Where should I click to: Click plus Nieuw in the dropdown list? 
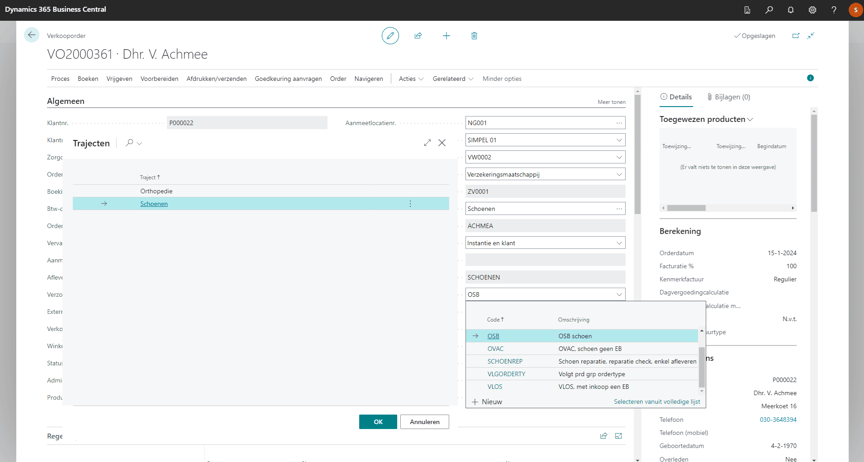point(487,402)
